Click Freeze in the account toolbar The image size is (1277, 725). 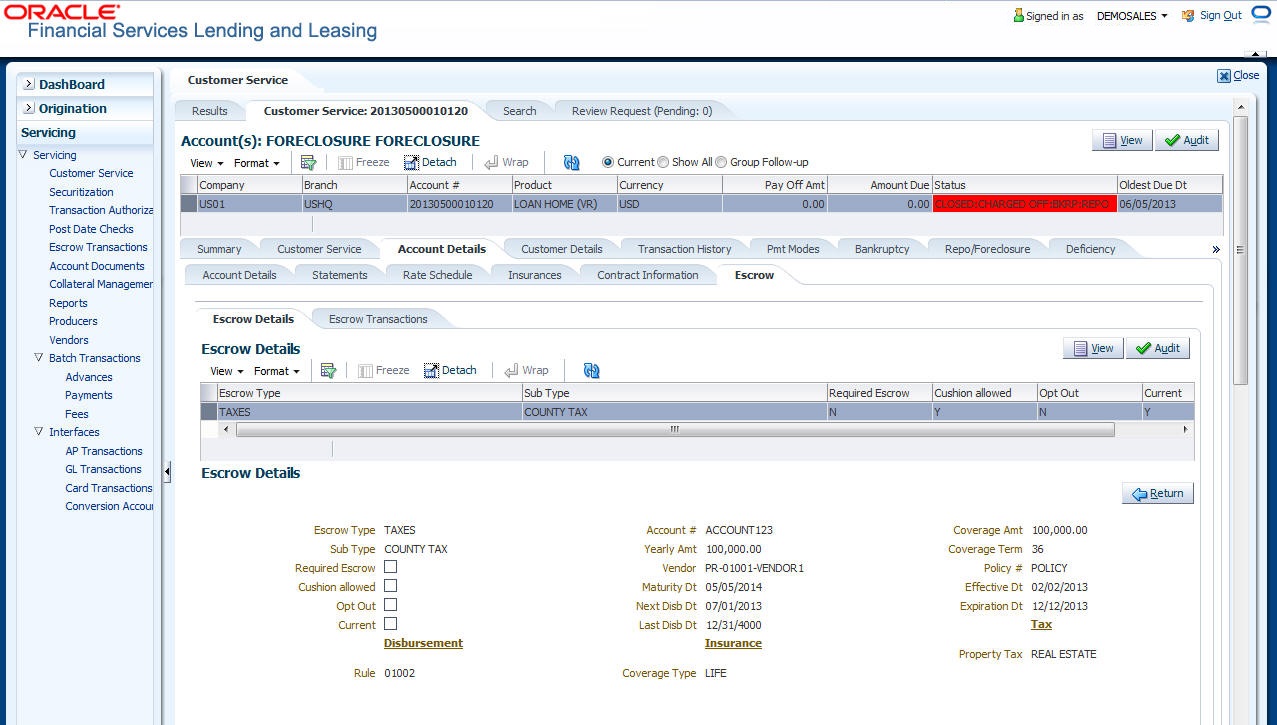coord(363,162)
